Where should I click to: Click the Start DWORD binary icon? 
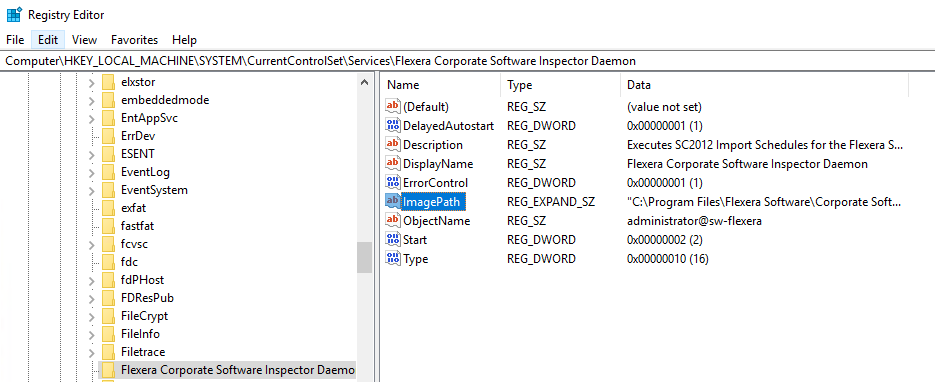point(393,240)
